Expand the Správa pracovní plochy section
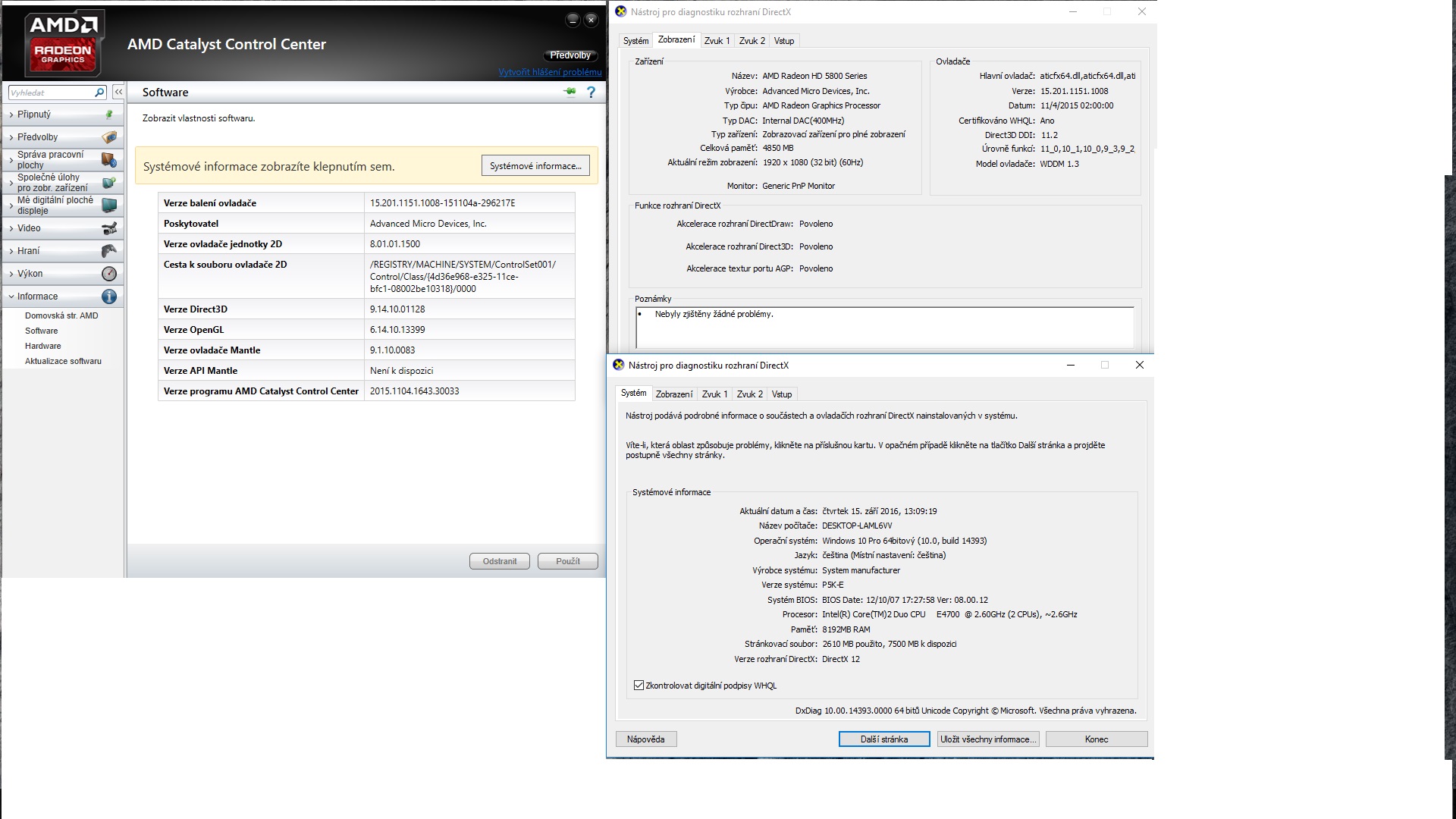 (50, 159)
